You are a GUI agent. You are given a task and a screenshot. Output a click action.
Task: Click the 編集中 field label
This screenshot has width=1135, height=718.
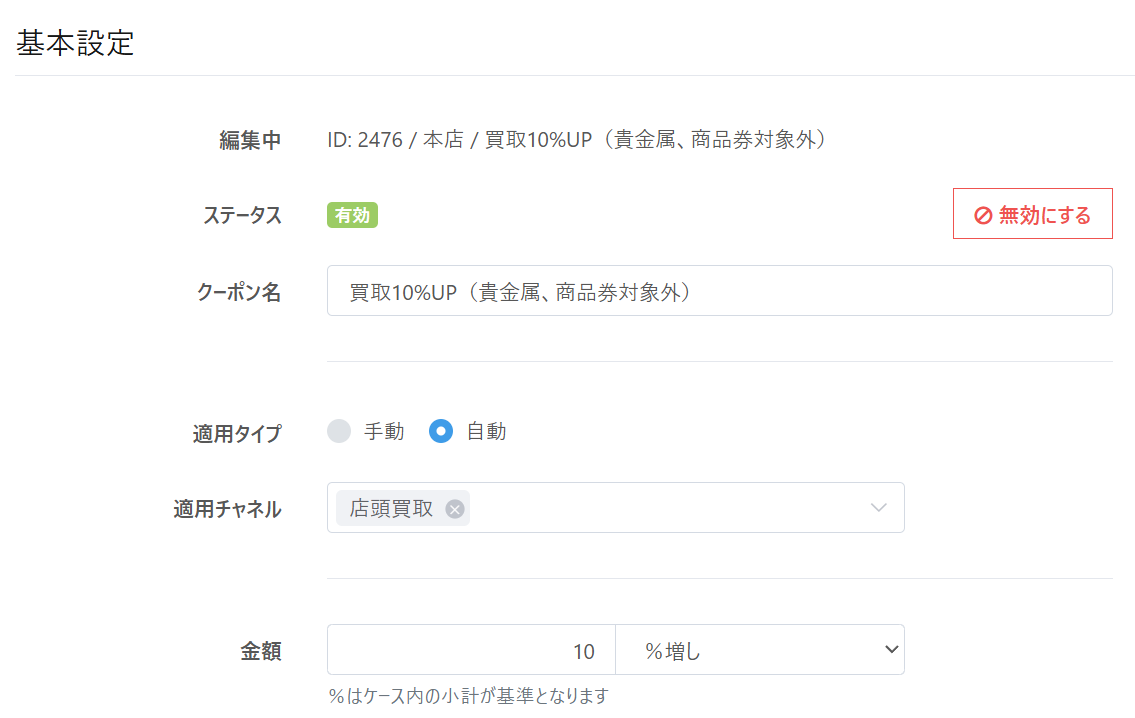click(250, 141)
